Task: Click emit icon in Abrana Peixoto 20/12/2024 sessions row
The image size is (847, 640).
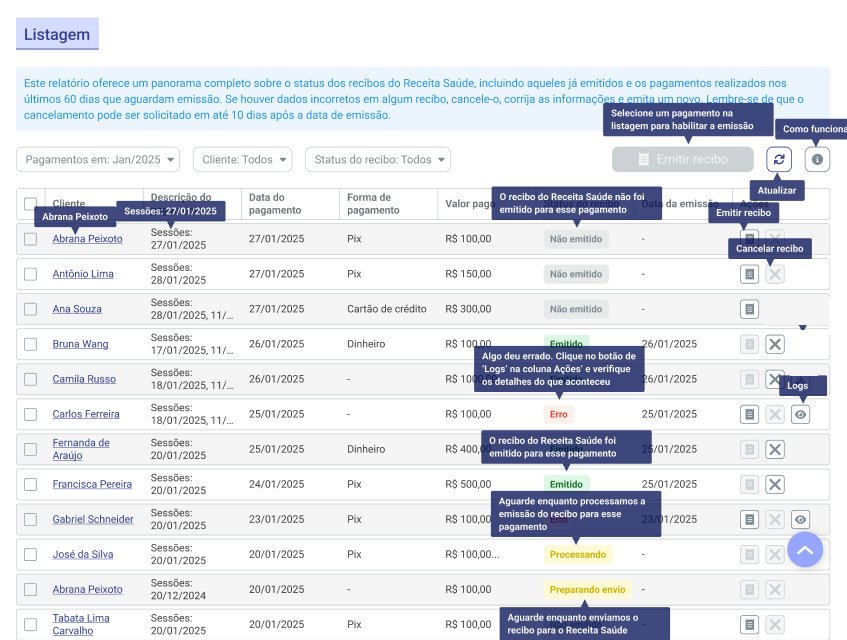Action: (x=749, y=590)
